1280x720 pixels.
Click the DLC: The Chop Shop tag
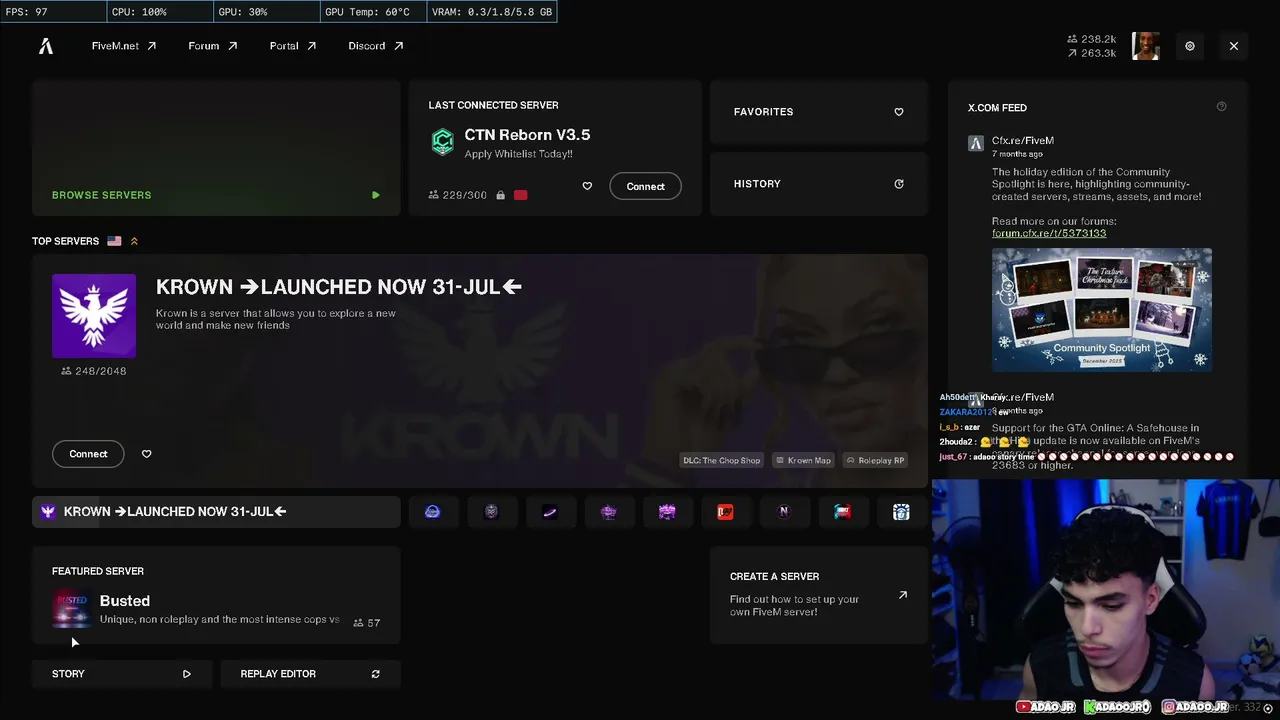722,460
